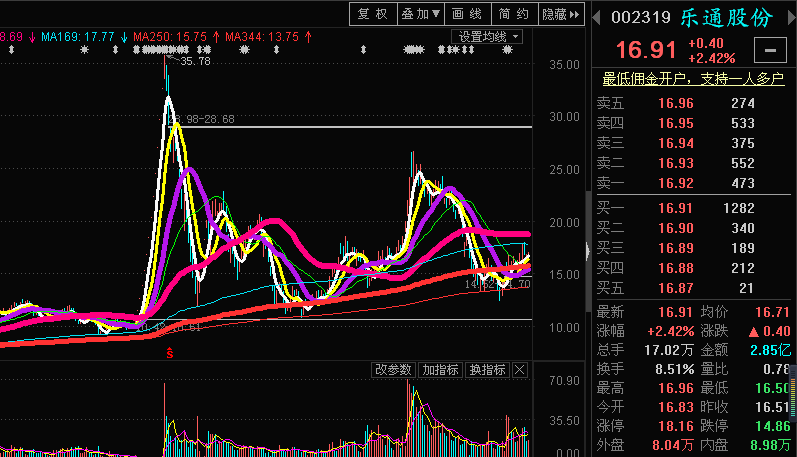797x457 pixels.
Task: Click the MA169: 17.77 label
Action: coord(78,37)
